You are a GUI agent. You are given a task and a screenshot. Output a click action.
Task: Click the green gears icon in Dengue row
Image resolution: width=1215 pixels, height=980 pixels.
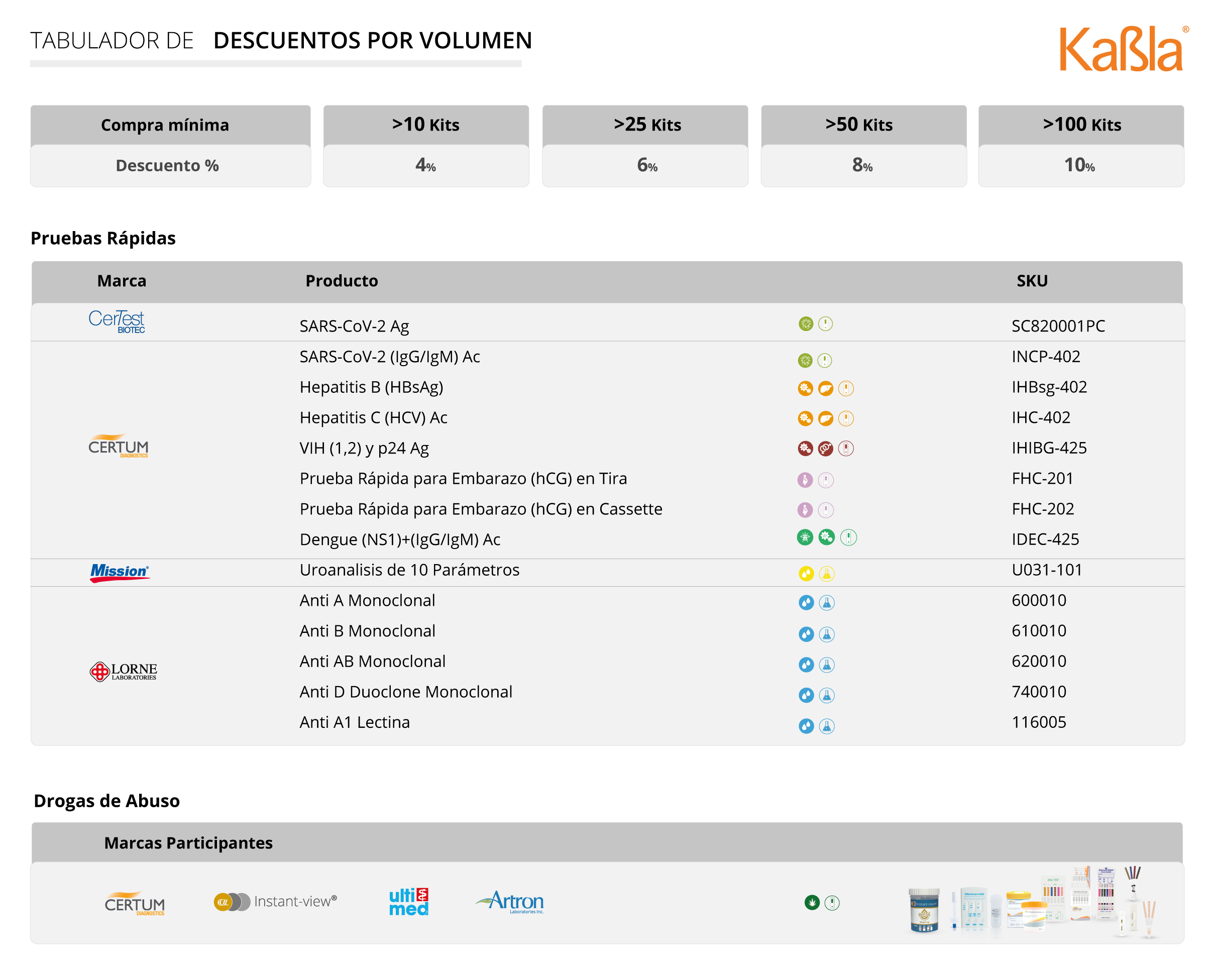coord(827,537)
